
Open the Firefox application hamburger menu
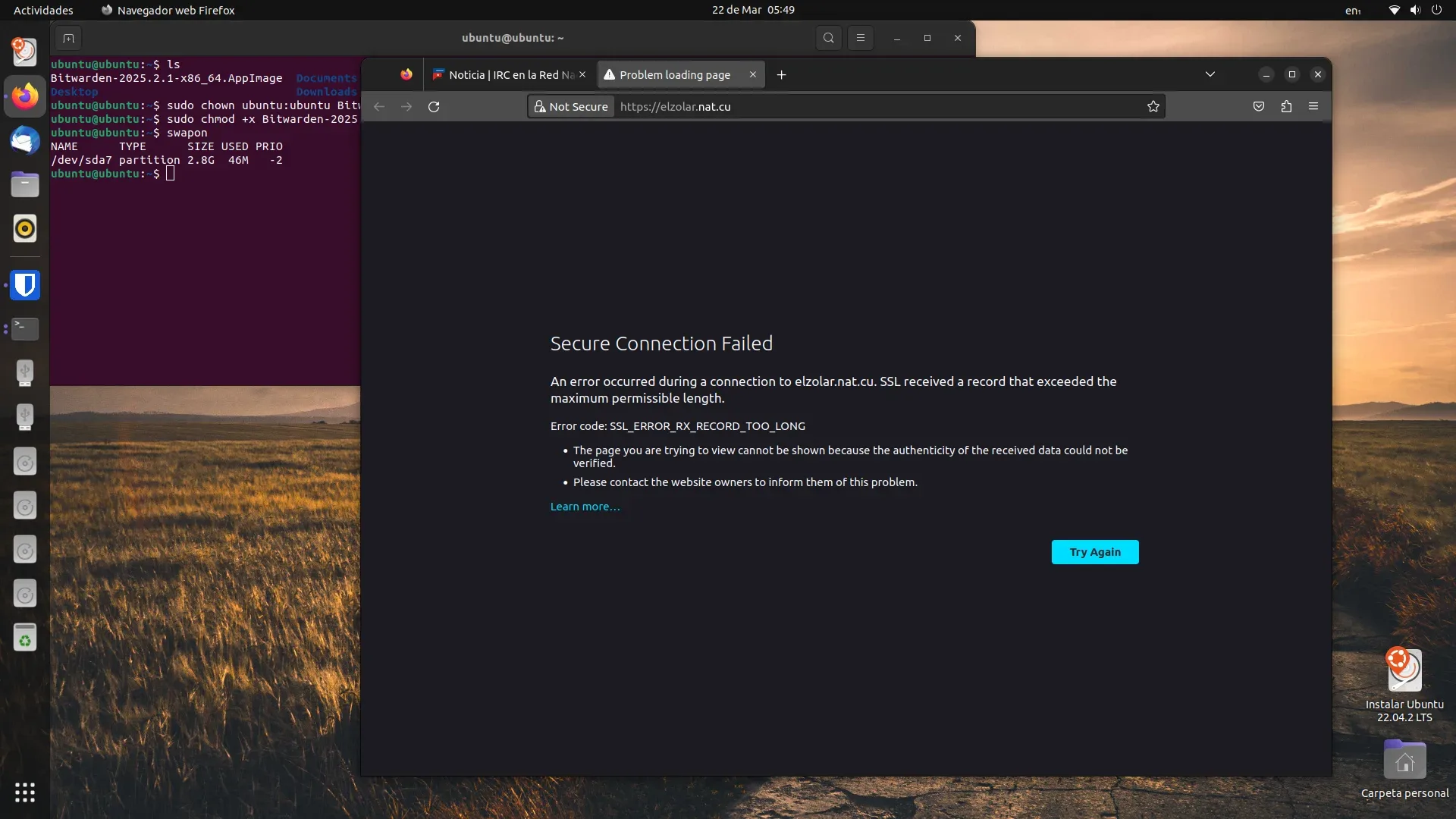(x=1313, y=107)
